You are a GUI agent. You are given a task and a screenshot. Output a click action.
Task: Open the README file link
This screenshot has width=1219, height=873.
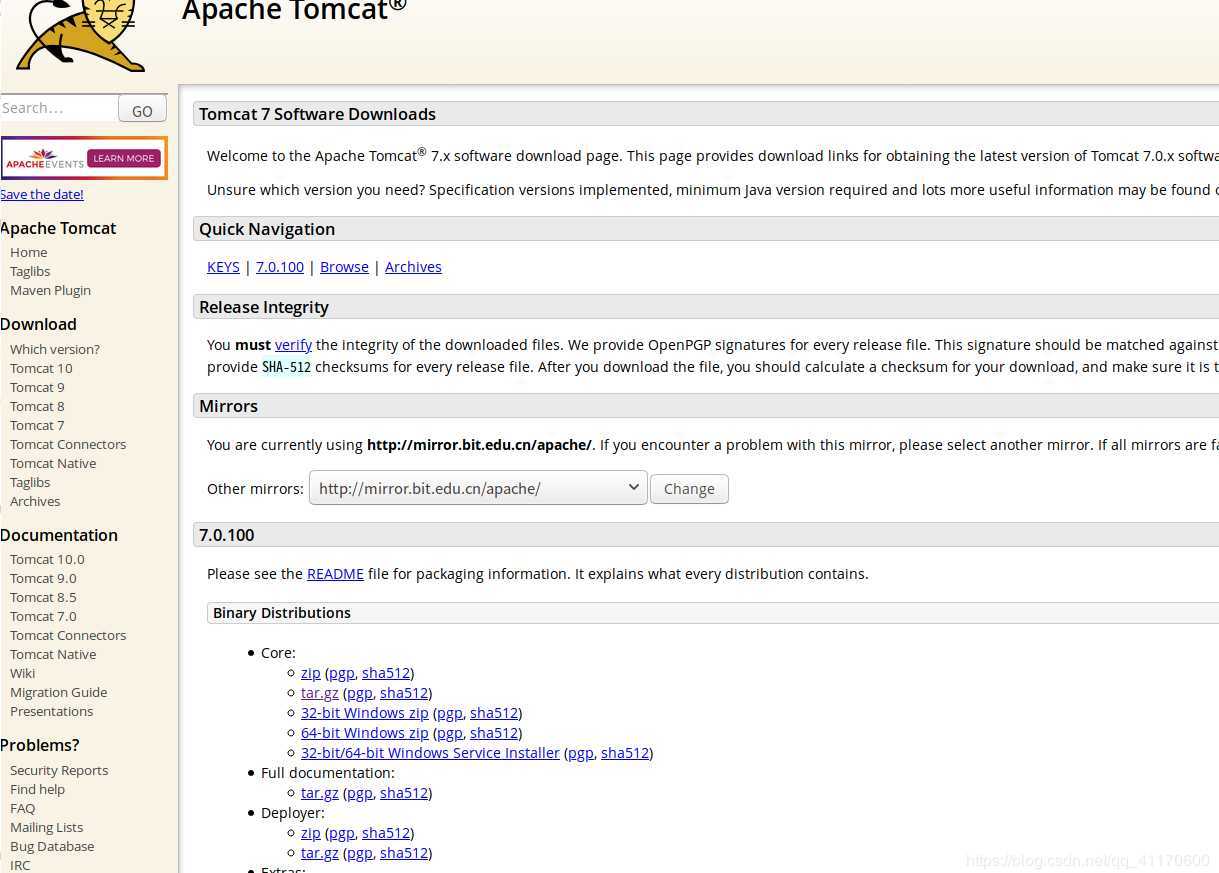tap(335, 574)
